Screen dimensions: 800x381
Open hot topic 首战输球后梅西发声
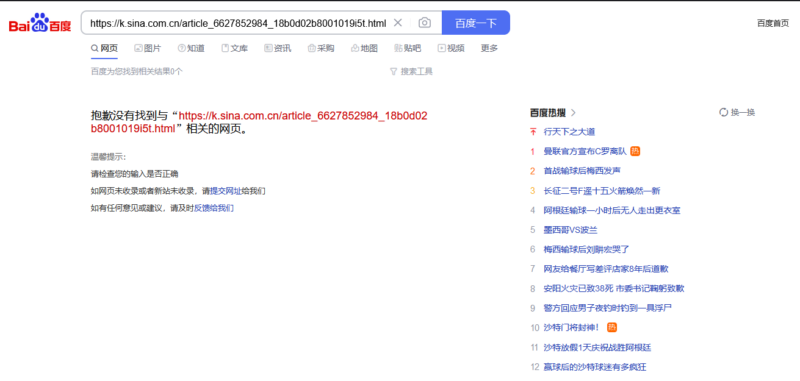coord(582,171)
